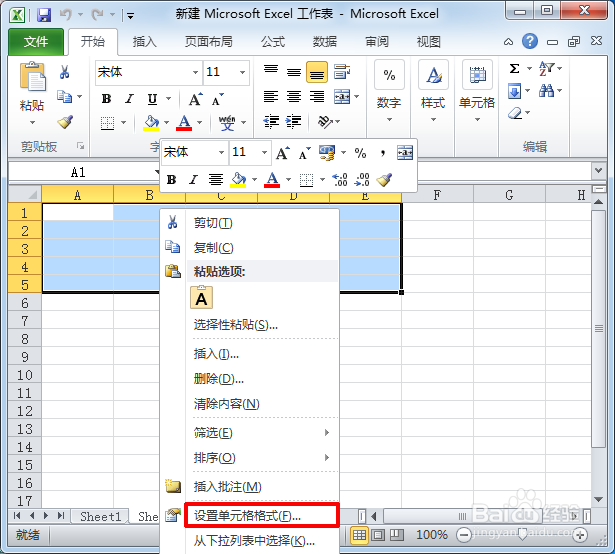Toggle Bold in the ribbon font group
The width and height of the screenshot is (615, 554).
(106, 99)
